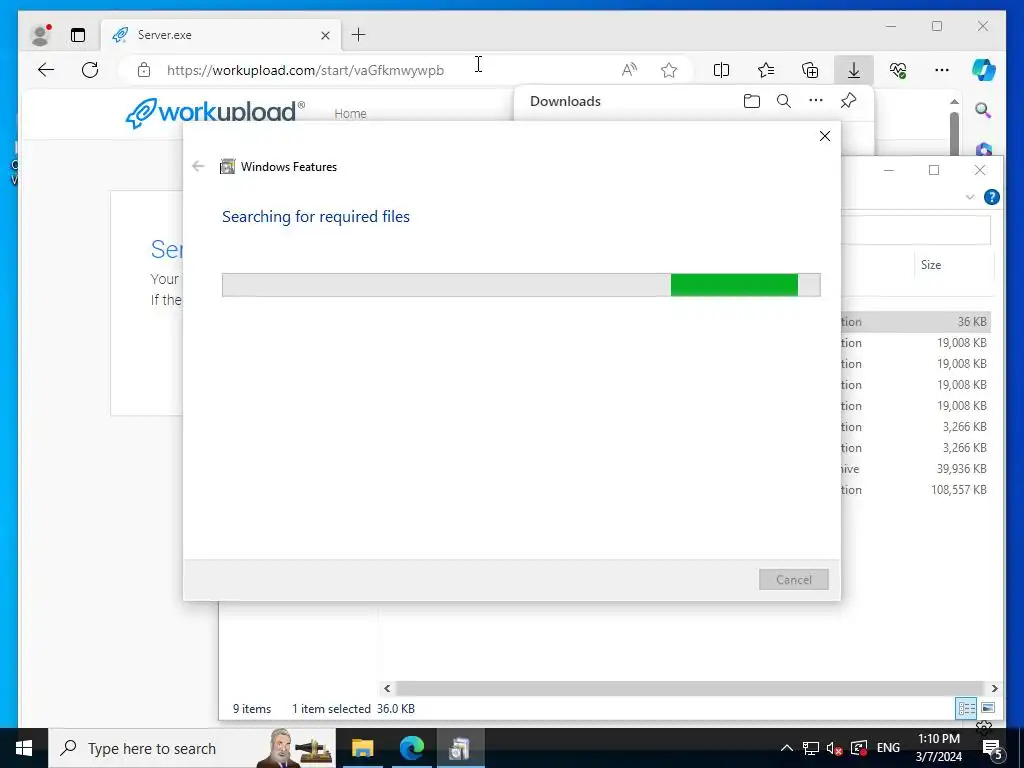Show hidden system tray icons
The width and height of the screenshot is (1024, 768).
click(x=787, y=748)
